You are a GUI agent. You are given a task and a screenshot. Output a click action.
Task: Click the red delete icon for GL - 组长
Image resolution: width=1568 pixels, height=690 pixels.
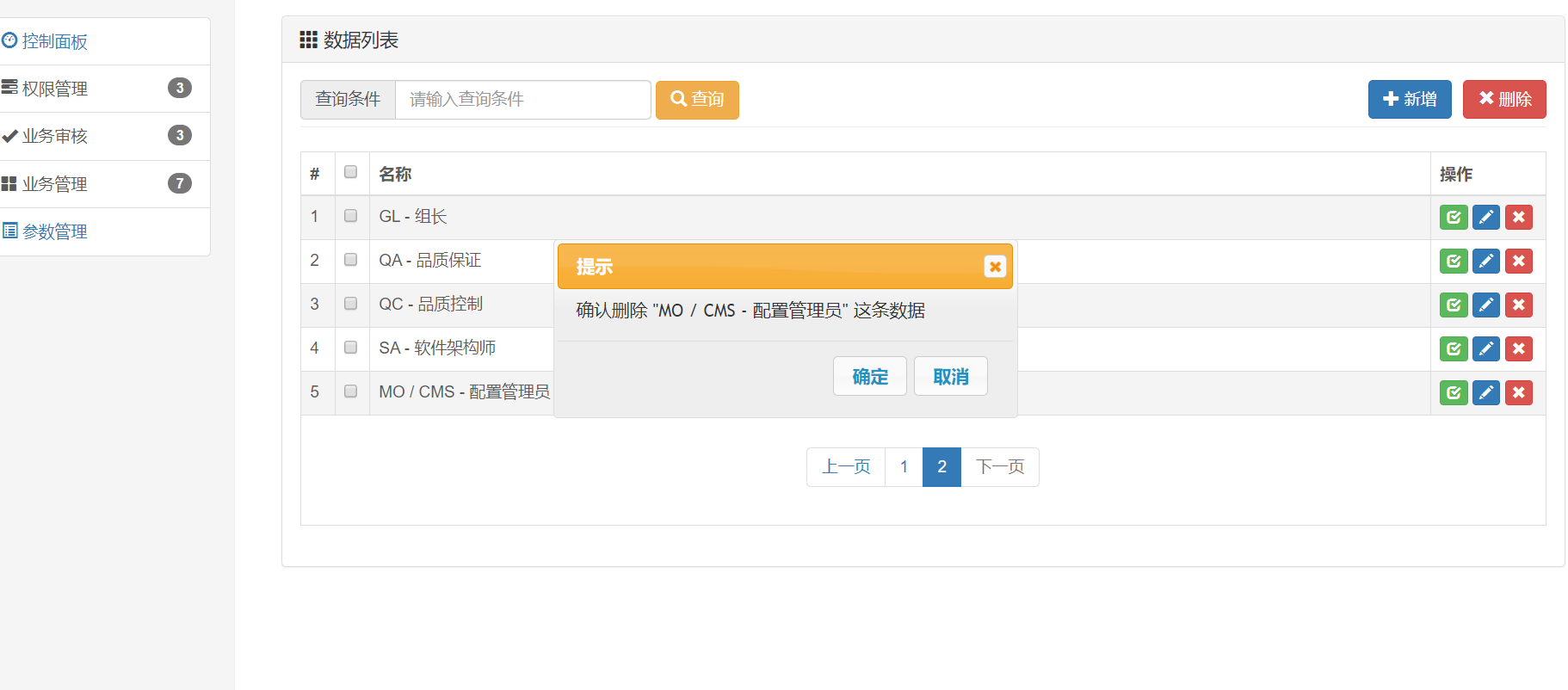click(x=1519, y=217)
